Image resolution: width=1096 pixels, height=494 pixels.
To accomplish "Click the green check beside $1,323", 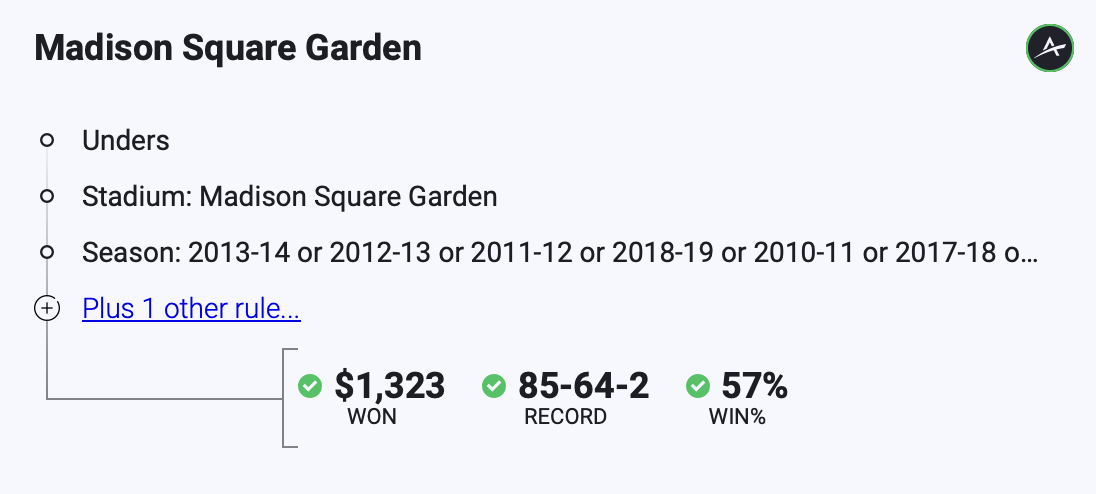I will click(310, 385).
